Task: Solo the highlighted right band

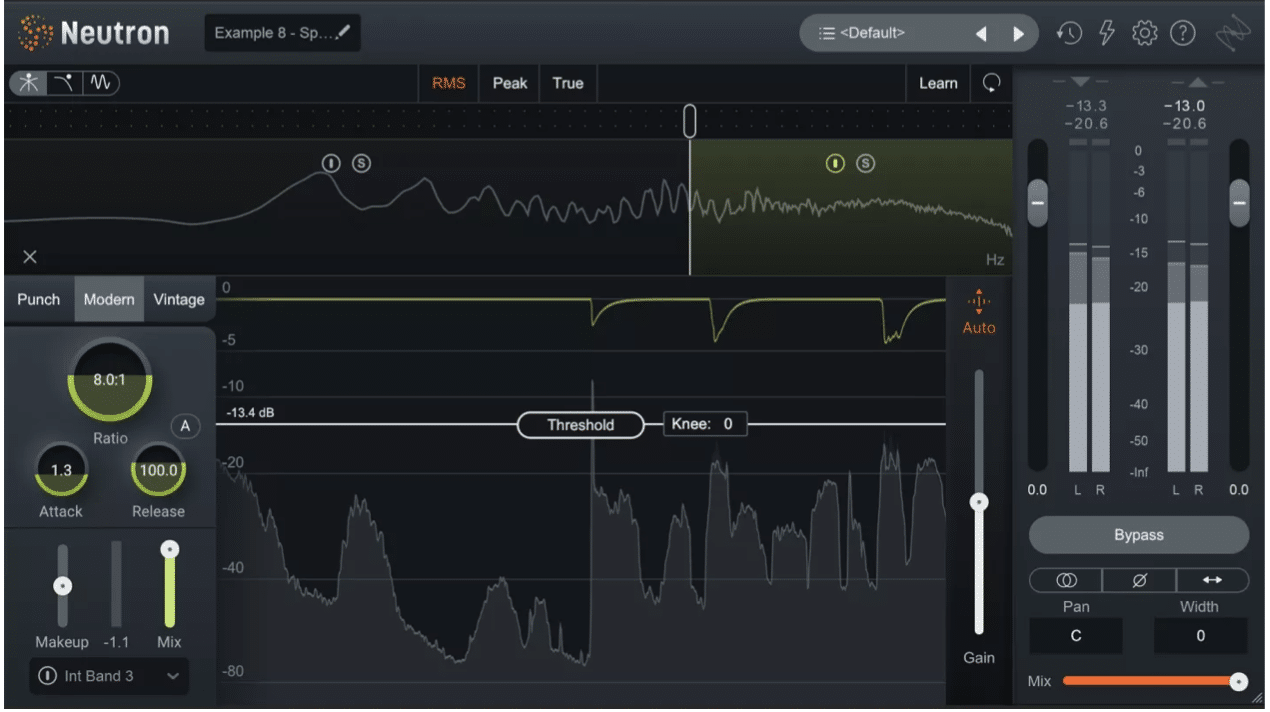Action: click(865, 162)
